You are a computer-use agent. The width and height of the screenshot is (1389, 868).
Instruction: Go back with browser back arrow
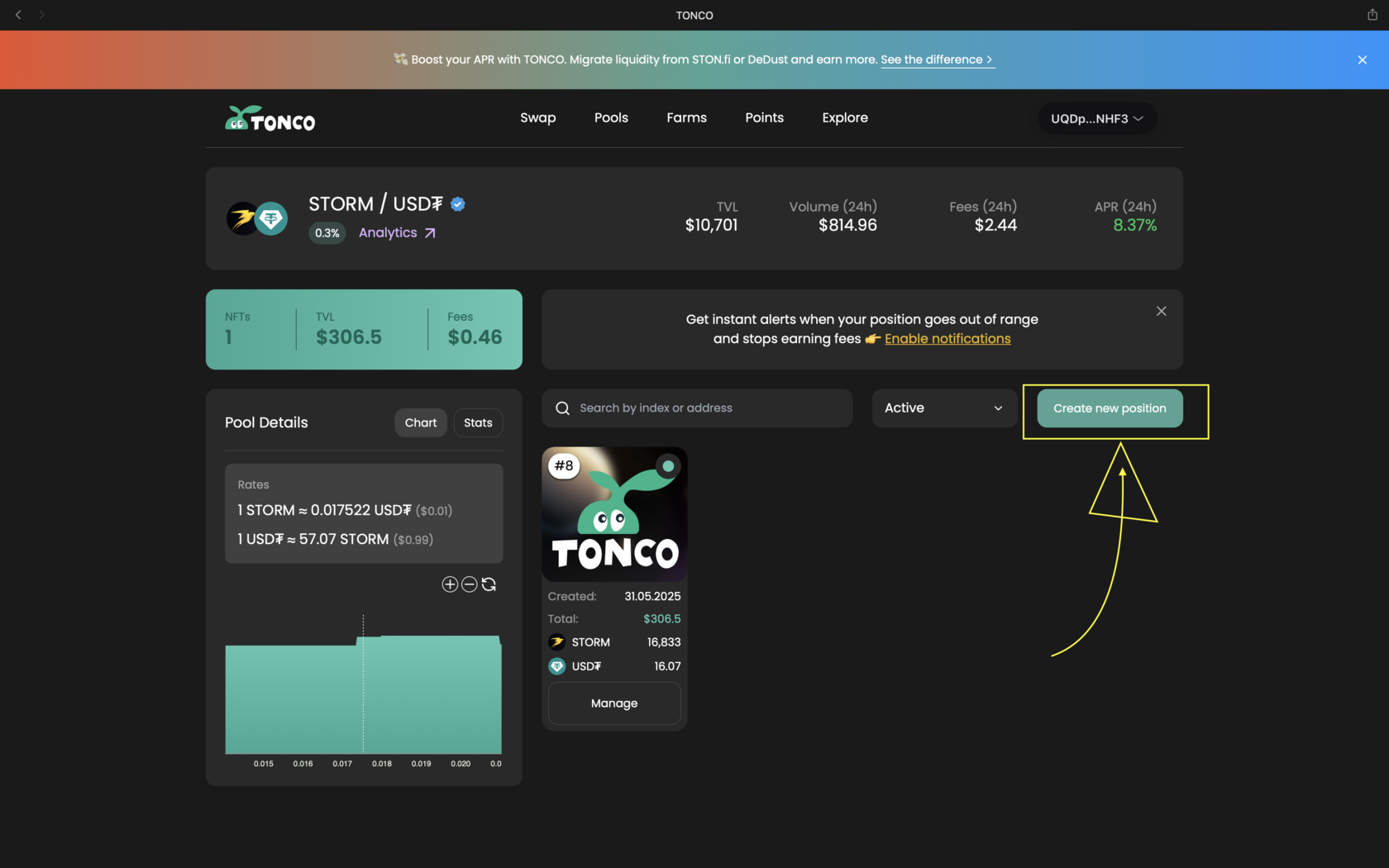(18, 15)
